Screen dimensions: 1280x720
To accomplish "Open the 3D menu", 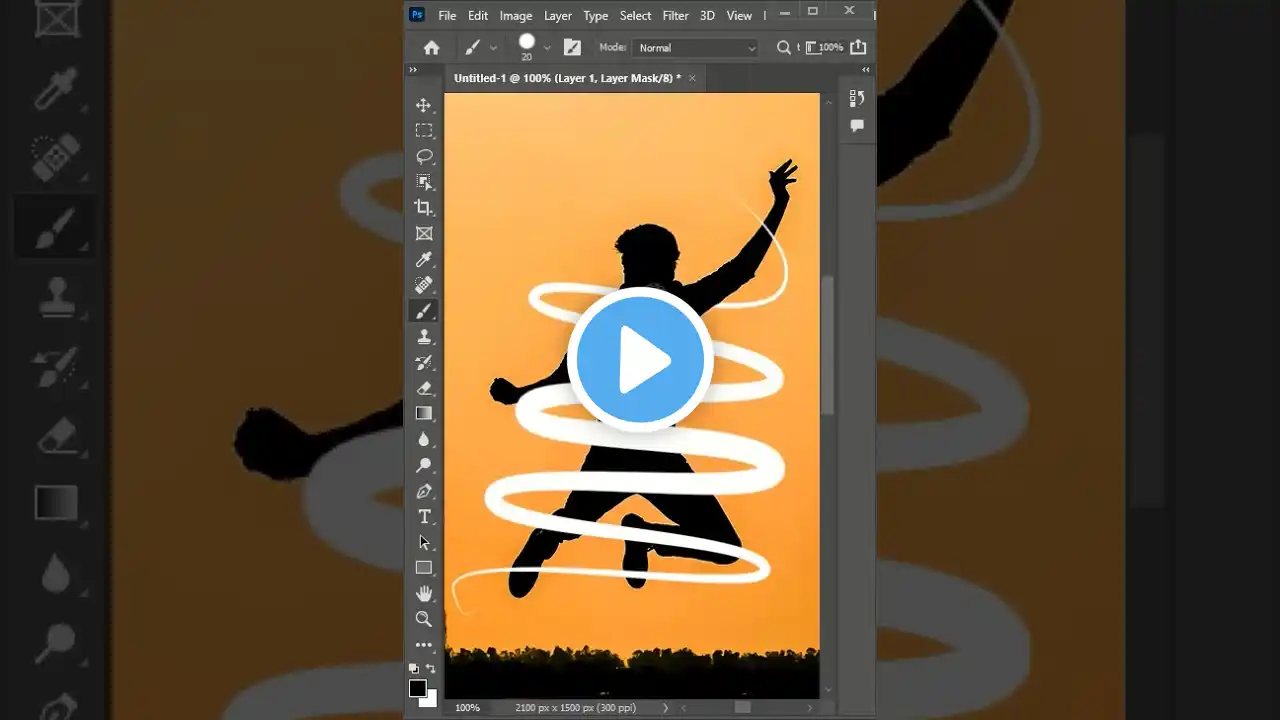I will pos(707,15).
